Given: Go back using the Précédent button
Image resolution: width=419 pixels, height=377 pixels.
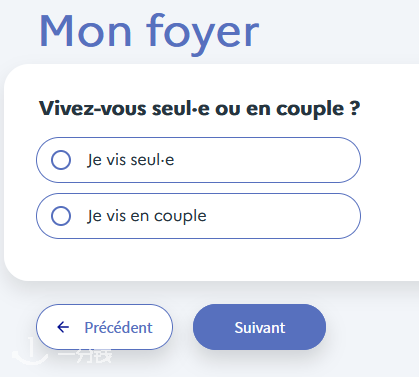Looking at the screenshot, I should pyautogui.click(x=104, y=327).
